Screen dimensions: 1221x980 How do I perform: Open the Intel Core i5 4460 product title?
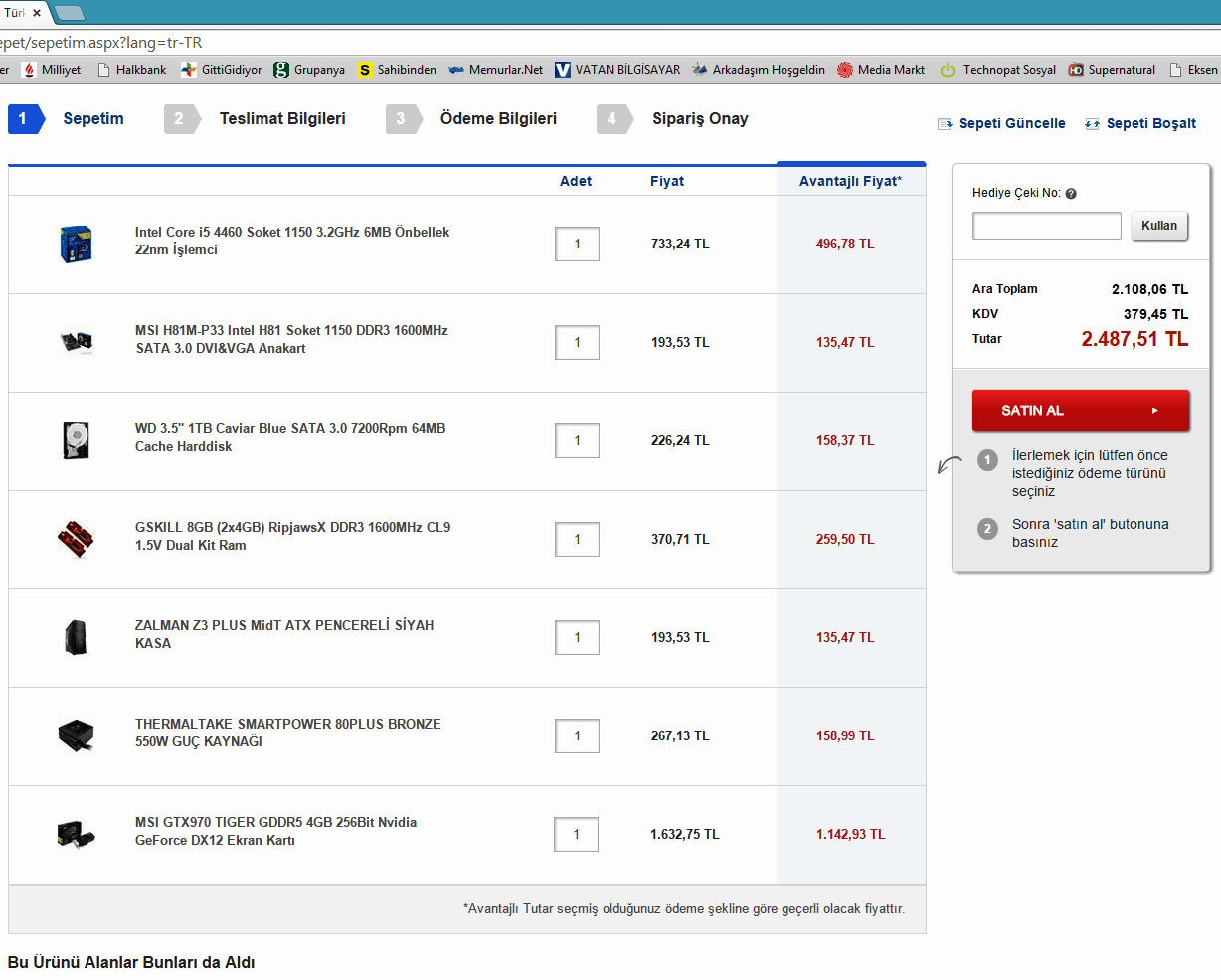(x=292, y=241)
